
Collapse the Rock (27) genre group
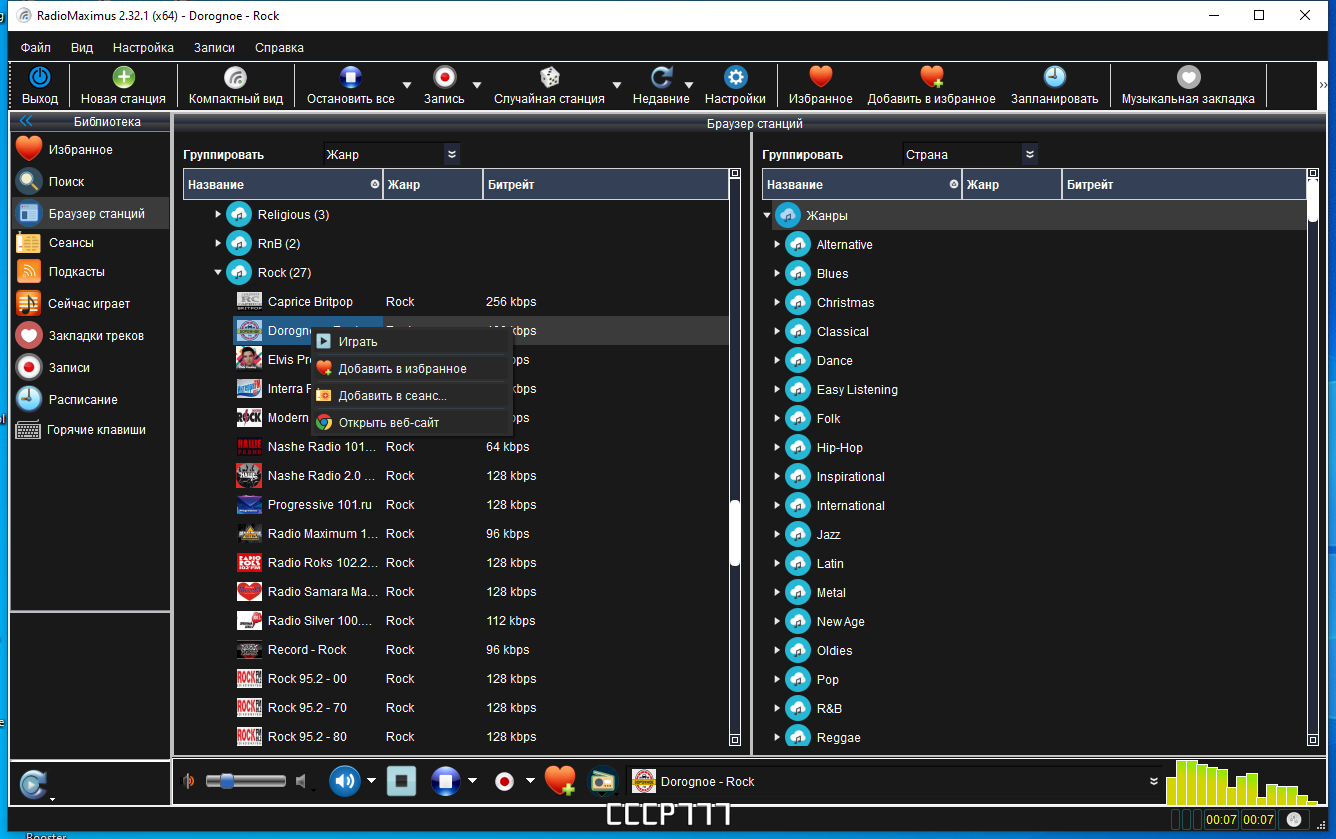pyautogui.click(x=218, y=272)
